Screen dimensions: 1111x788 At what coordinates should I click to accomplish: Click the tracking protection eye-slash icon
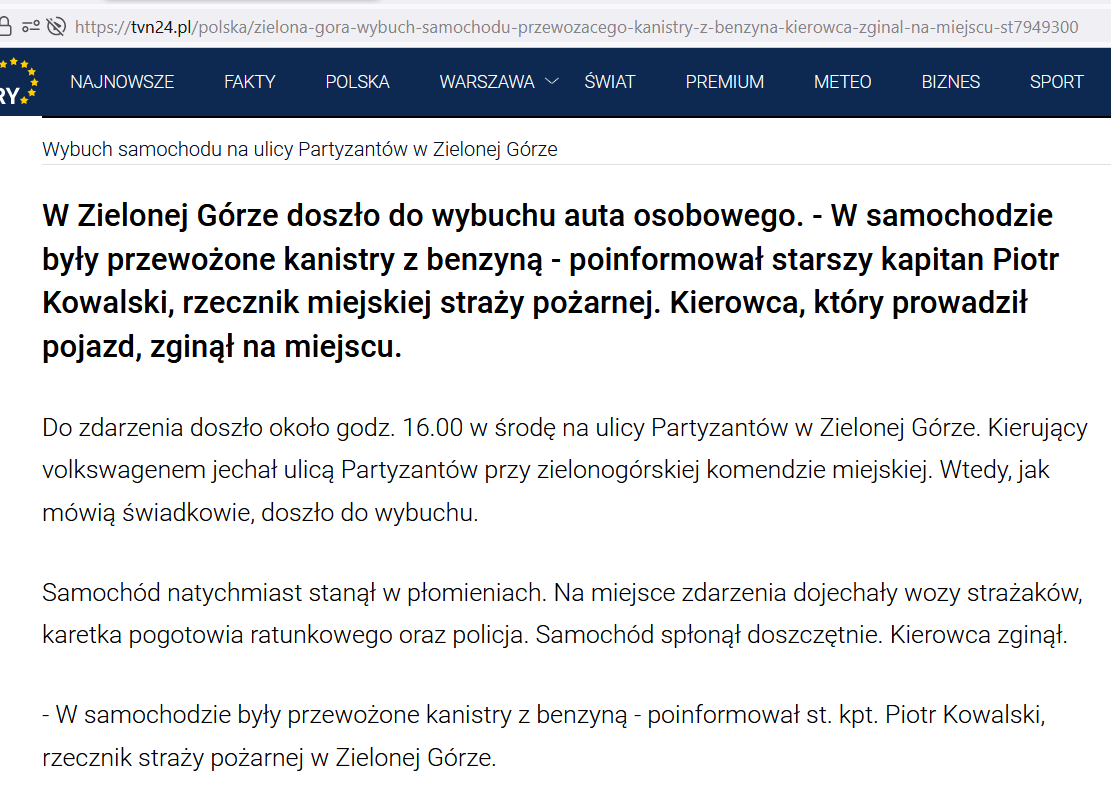(56, 27)
